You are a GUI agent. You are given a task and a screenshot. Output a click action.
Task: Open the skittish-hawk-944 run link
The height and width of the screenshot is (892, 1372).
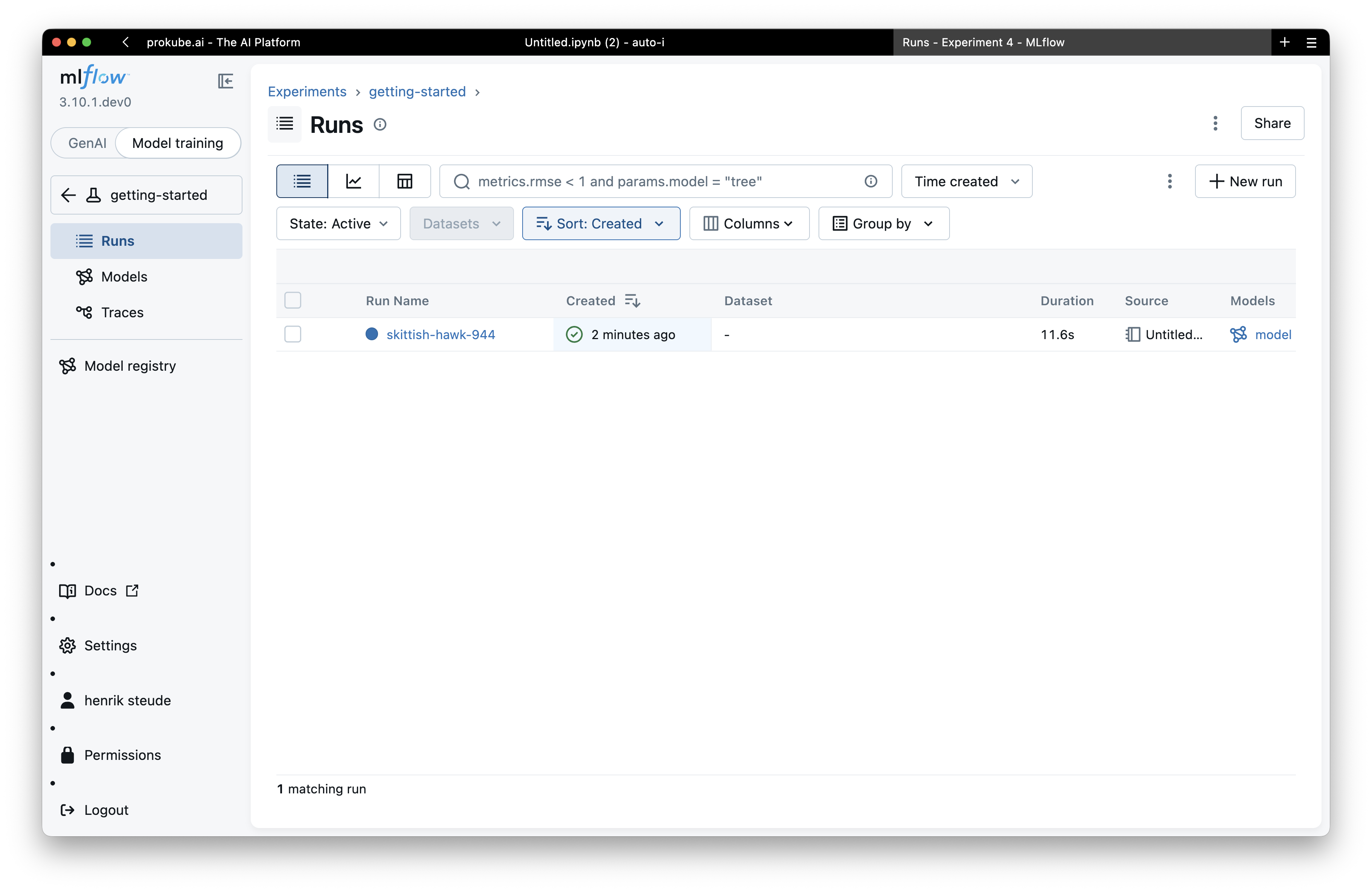pos(441,335)
